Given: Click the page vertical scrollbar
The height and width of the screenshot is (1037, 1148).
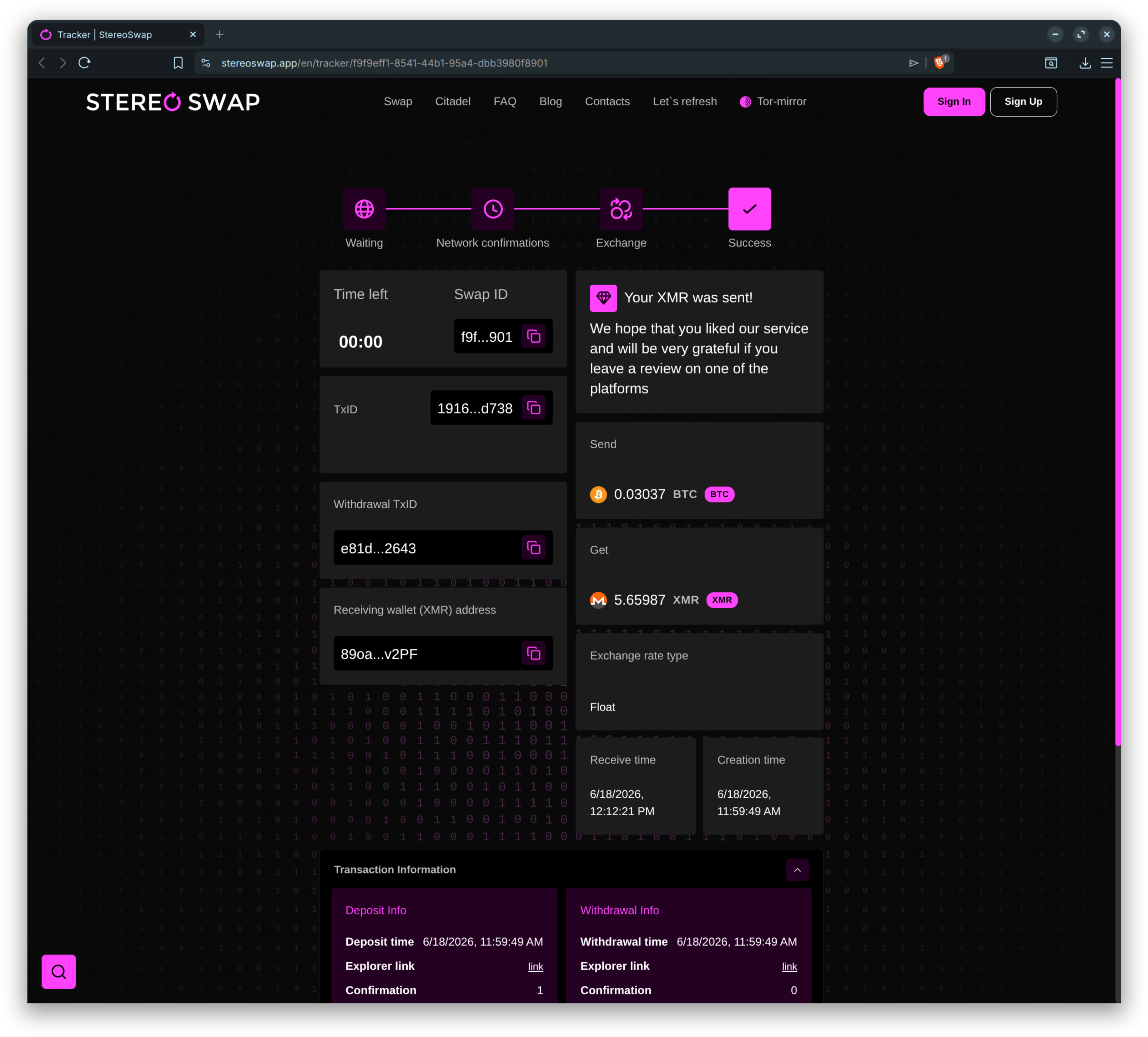Looking at the screenshot, I should (1118, 411).
